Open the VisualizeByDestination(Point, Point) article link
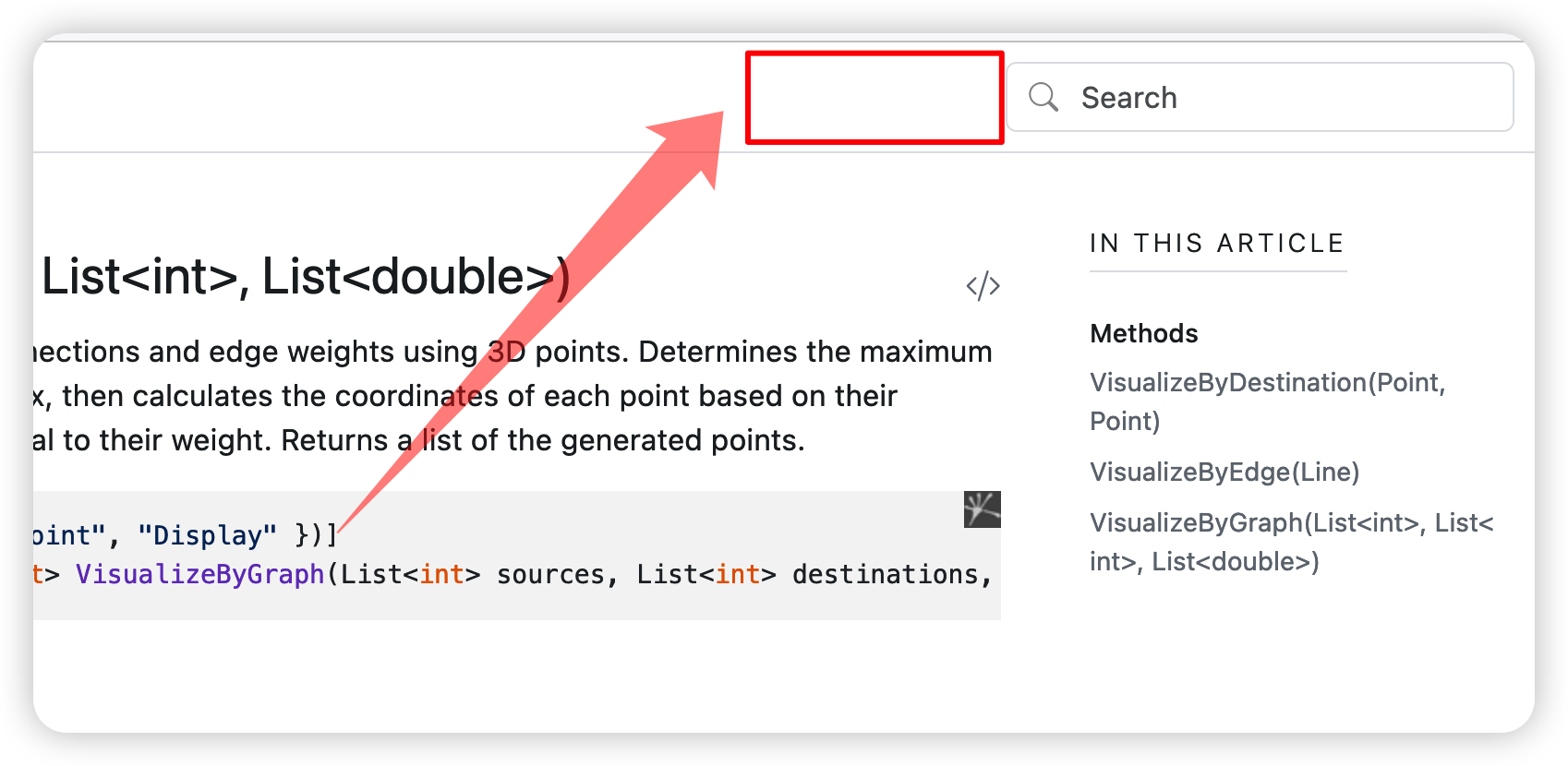Image resolution: width=1568 pixels, height=766 pixels. [1268, 401]
